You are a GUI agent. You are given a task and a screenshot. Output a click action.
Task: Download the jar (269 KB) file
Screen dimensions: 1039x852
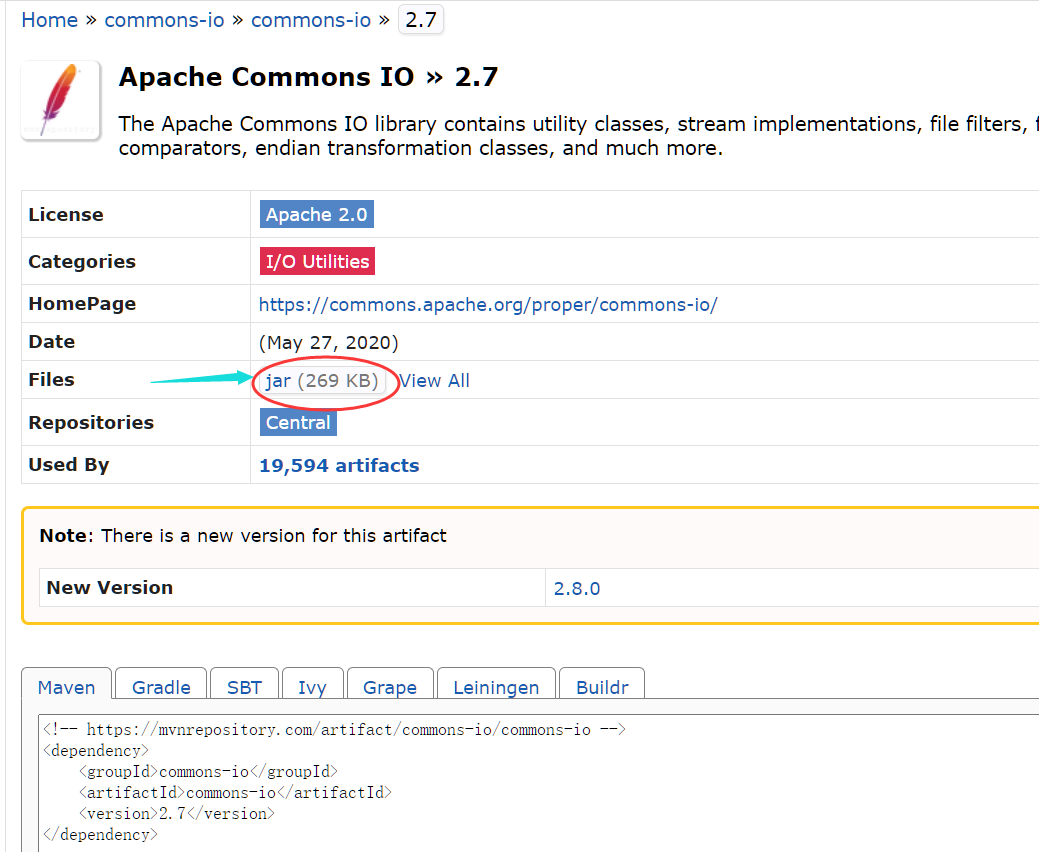click(x=322, y=380)
